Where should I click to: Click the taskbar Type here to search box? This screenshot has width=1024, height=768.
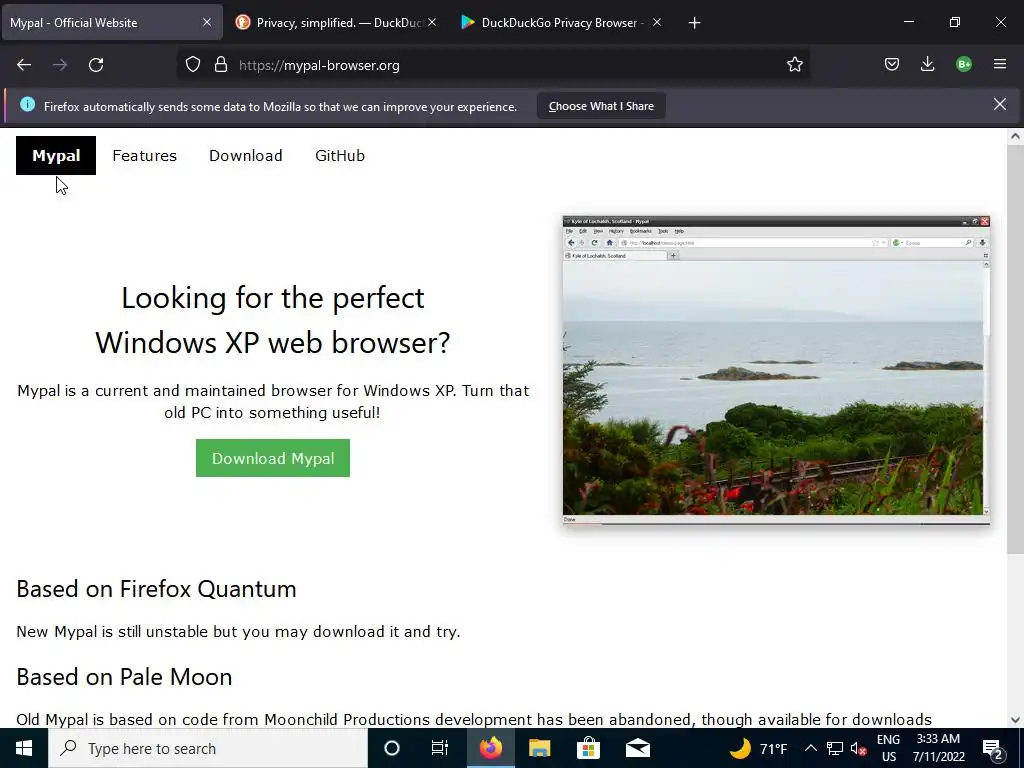point(208,748)
